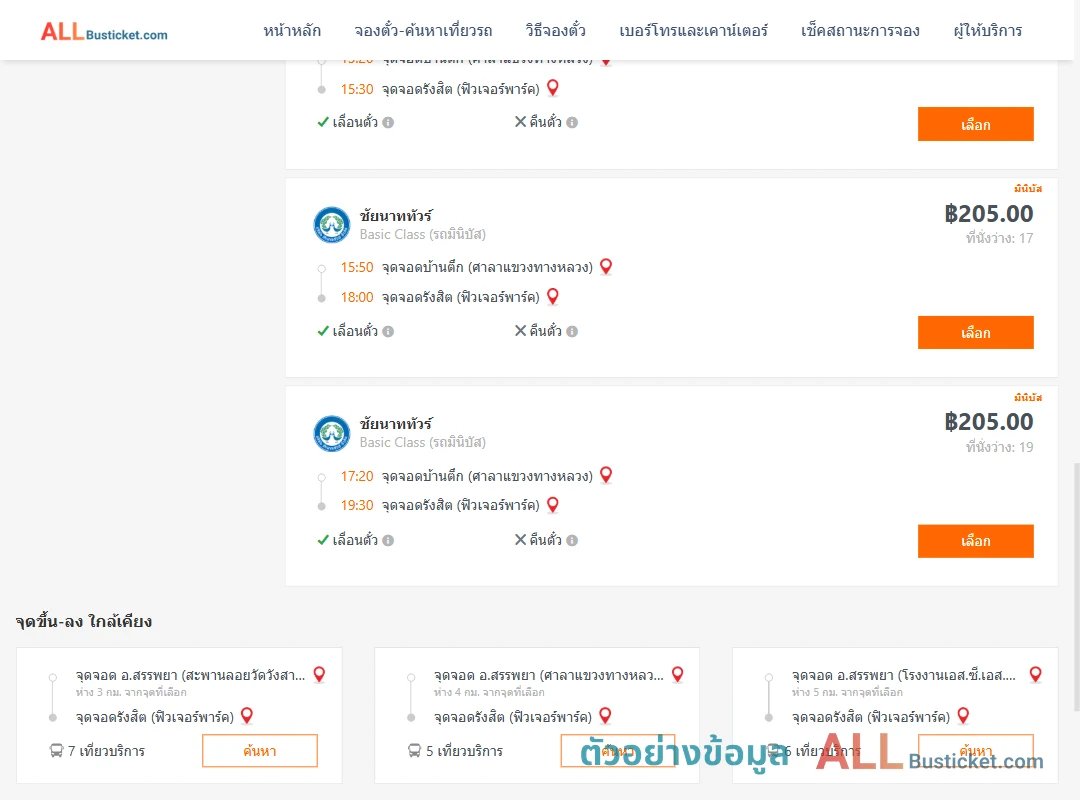Click ที่นั่งว่าง: 19 text
This screenshot has height=800, width=1080.
999,447
